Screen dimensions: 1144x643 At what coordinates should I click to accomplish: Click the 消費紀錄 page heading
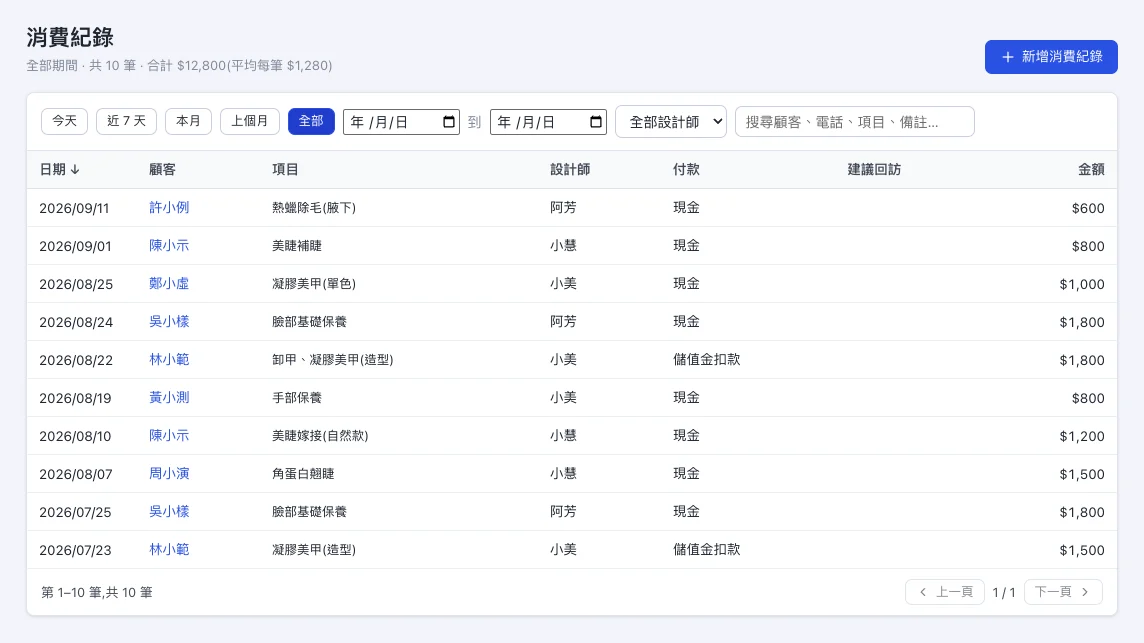coord(70,37)
